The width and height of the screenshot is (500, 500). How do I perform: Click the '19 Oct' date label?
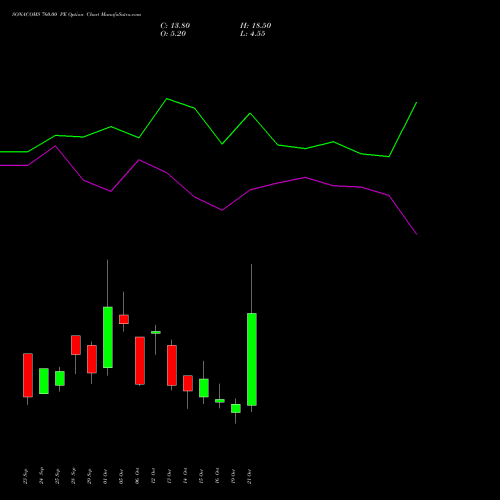234,476
